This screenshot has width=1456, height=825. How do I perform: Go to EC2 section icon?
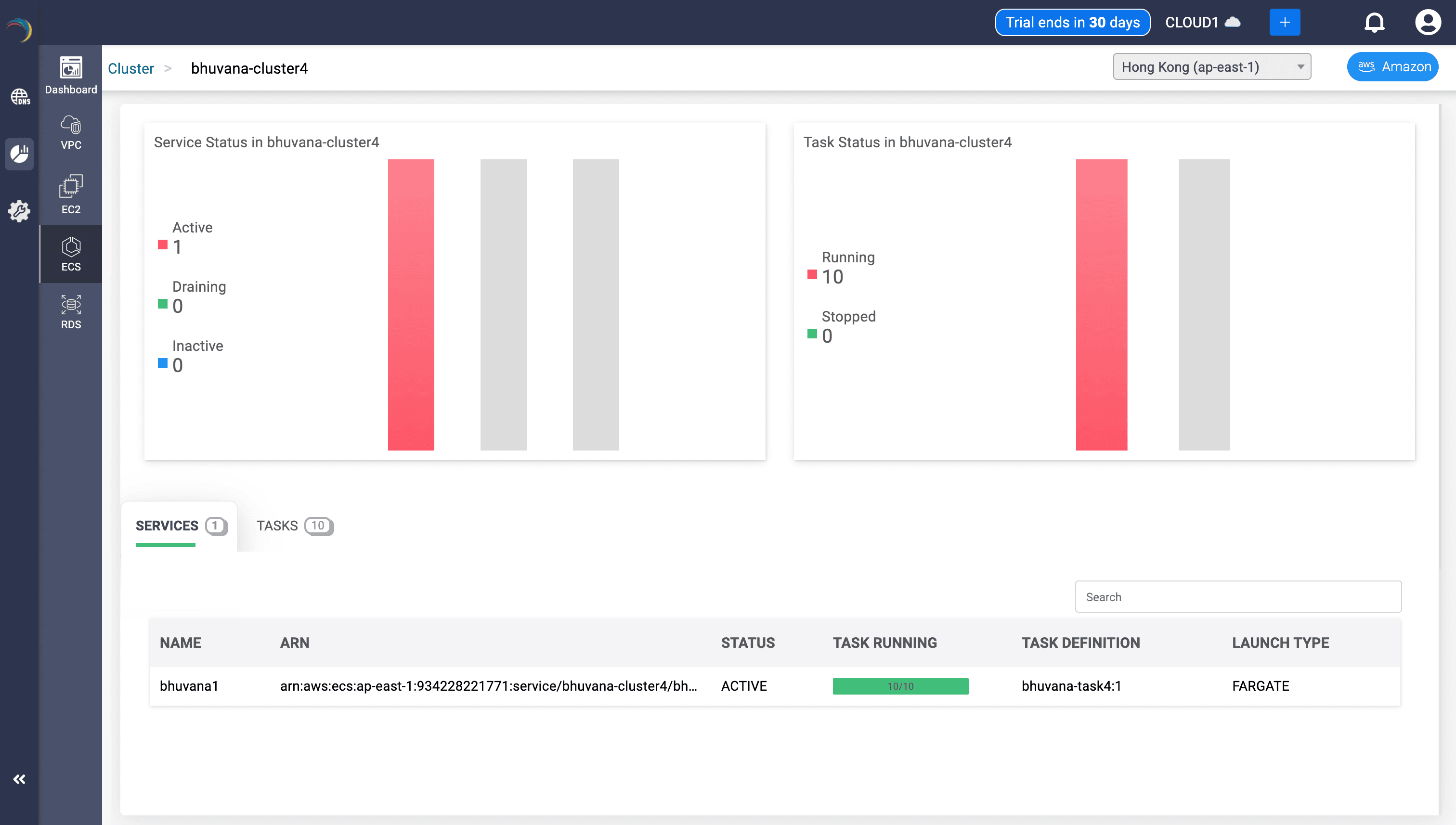[x=71, y=194]
